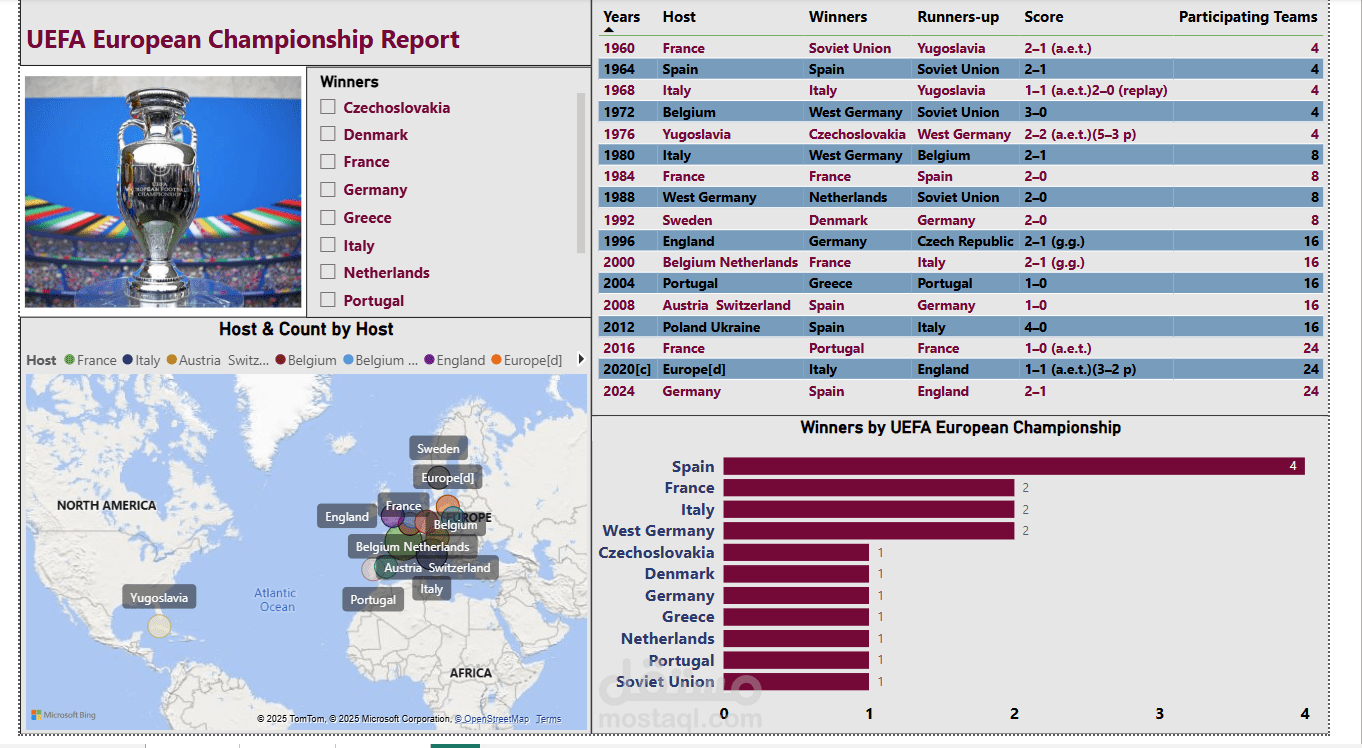Check the France box in Winners slicer
This screenshot has width=1362, height=748.
[327, 162]
